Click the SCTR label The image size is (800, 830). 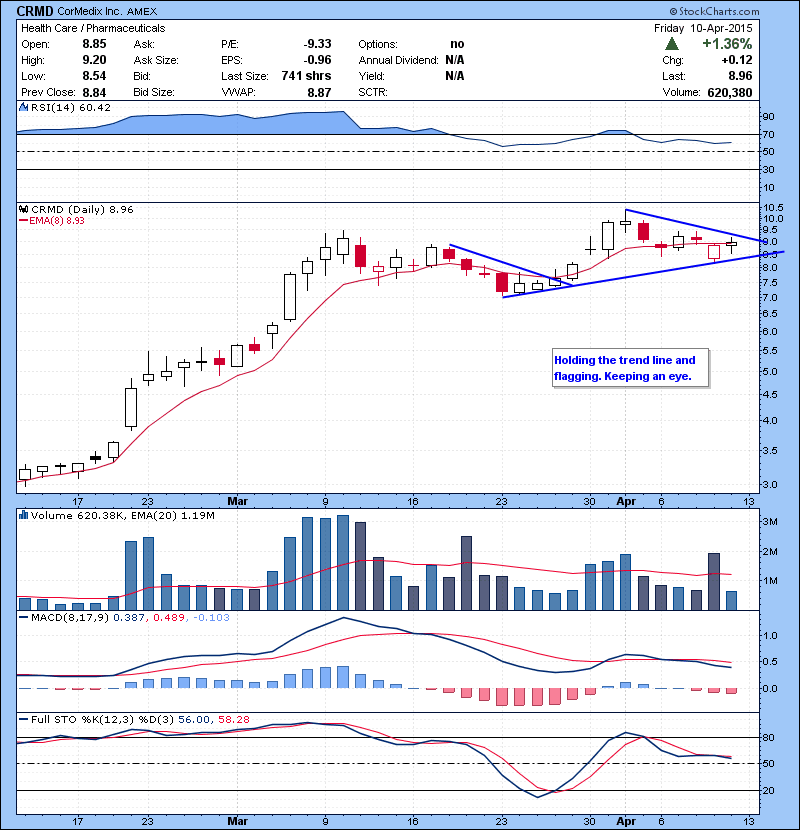373,92
